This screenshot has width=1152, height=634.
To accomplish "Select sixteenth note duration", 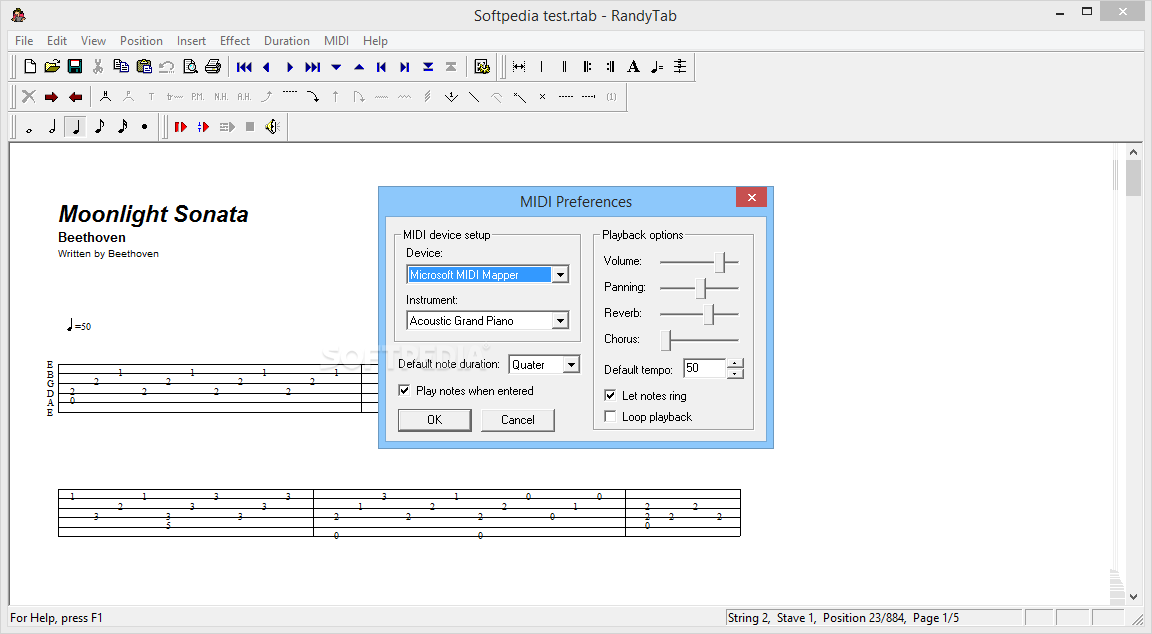I will pos(122,127).
